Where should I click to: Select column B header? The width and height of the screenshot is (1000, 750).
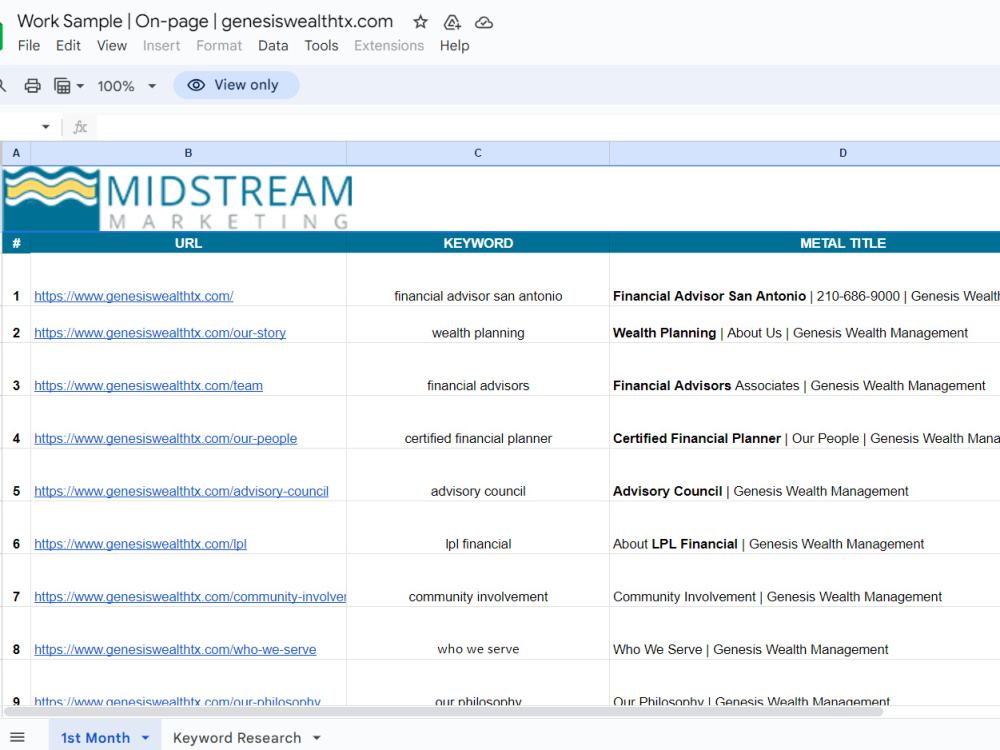point(188,153)
